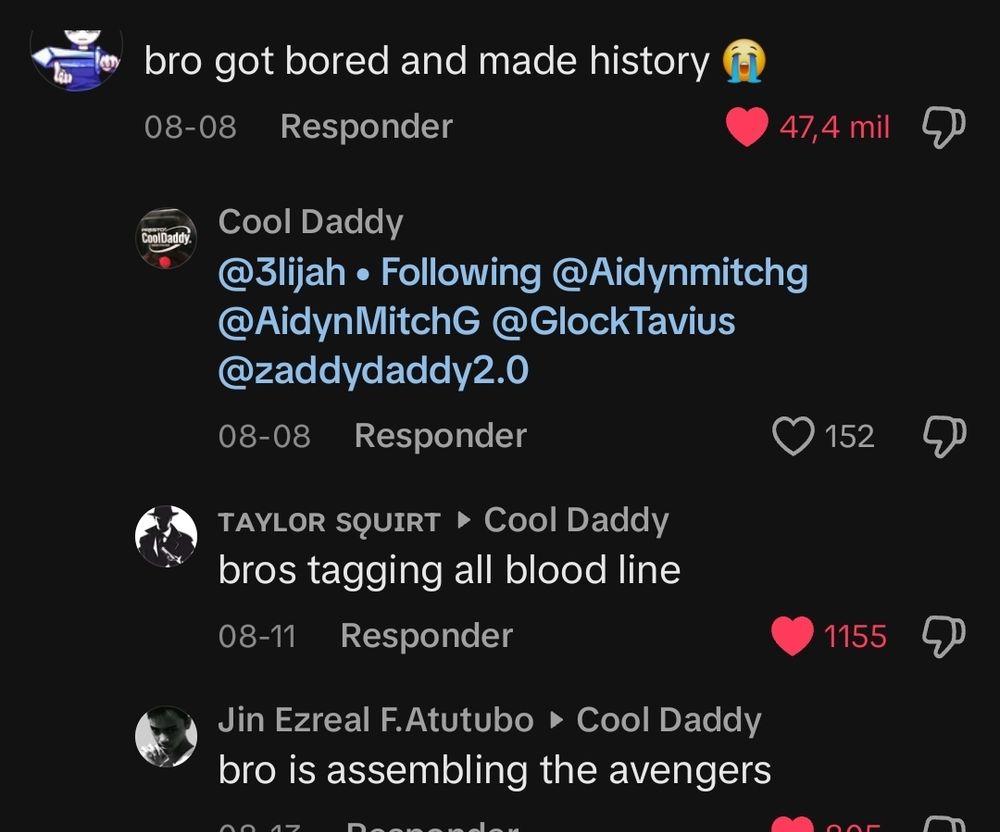Open Taylor Squirt's profile avatar
Image resolution: width=1000 pixels, height=832 pixels.
click(x=166, y=536)
